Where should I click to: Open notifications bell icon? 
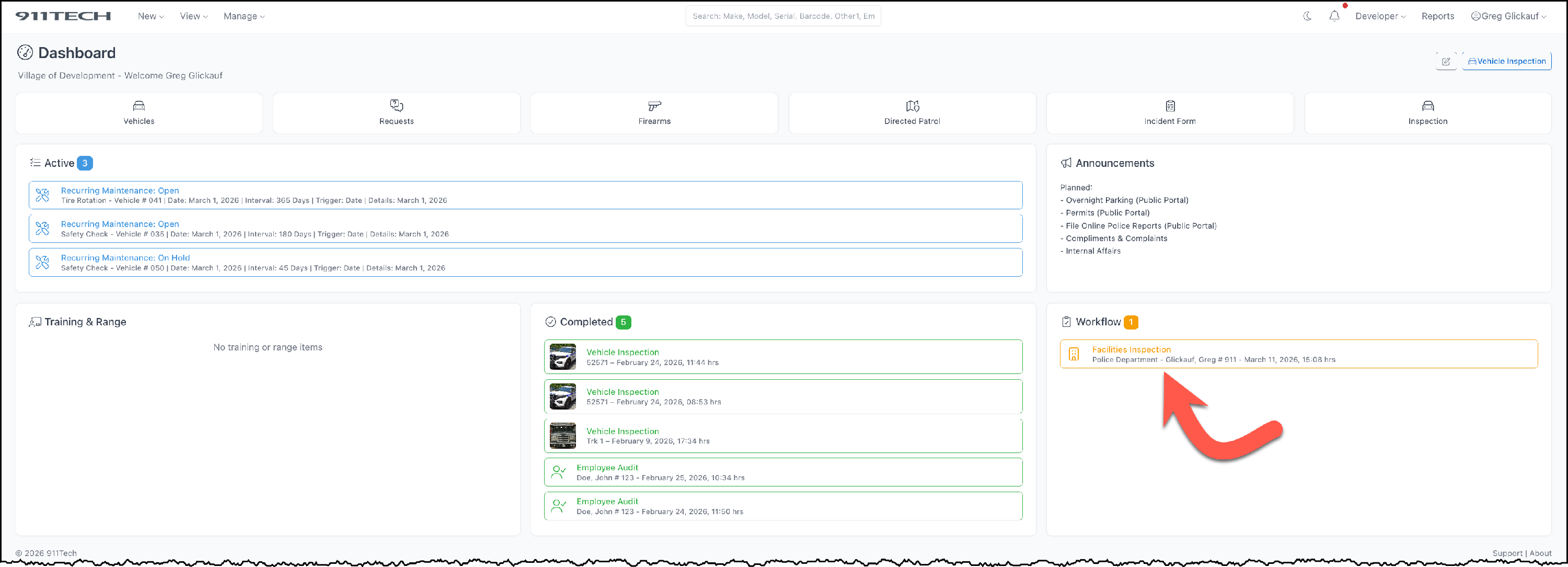click(x=1334, y=16)
